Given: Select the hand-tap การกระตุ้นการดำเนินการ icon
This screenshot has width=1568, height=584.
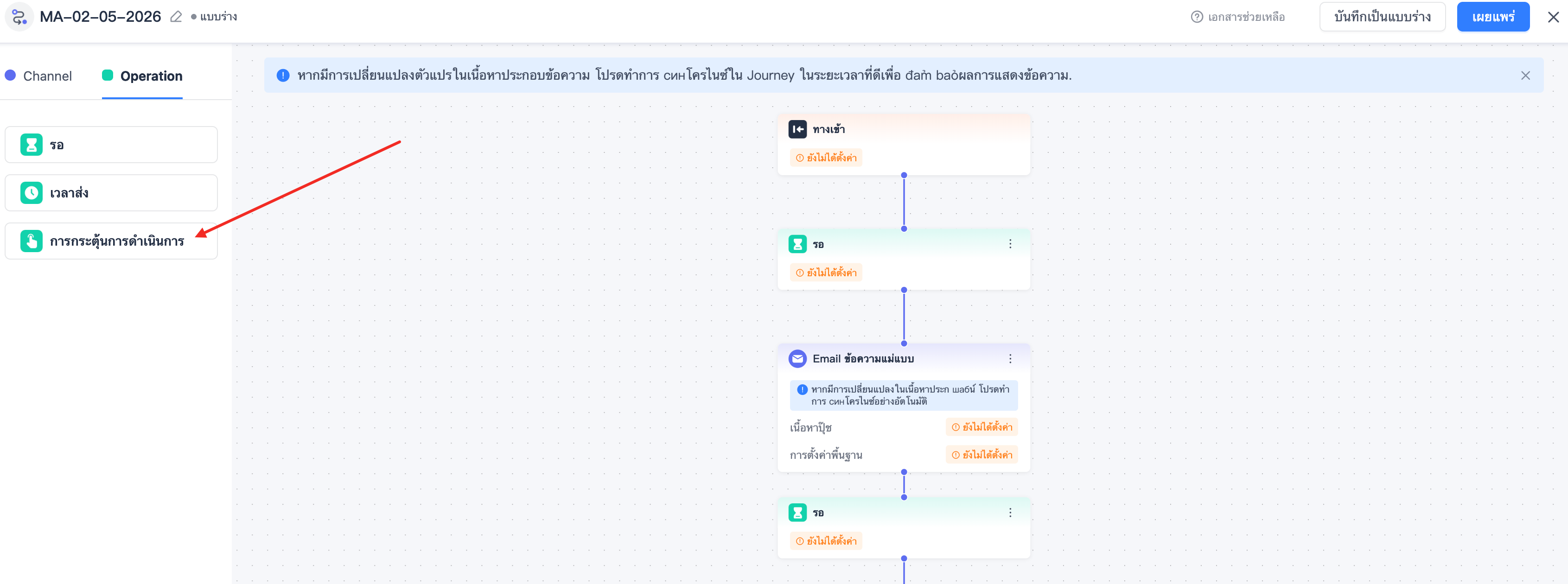Looking at the screenshot, I should click(x=31, y=241).
